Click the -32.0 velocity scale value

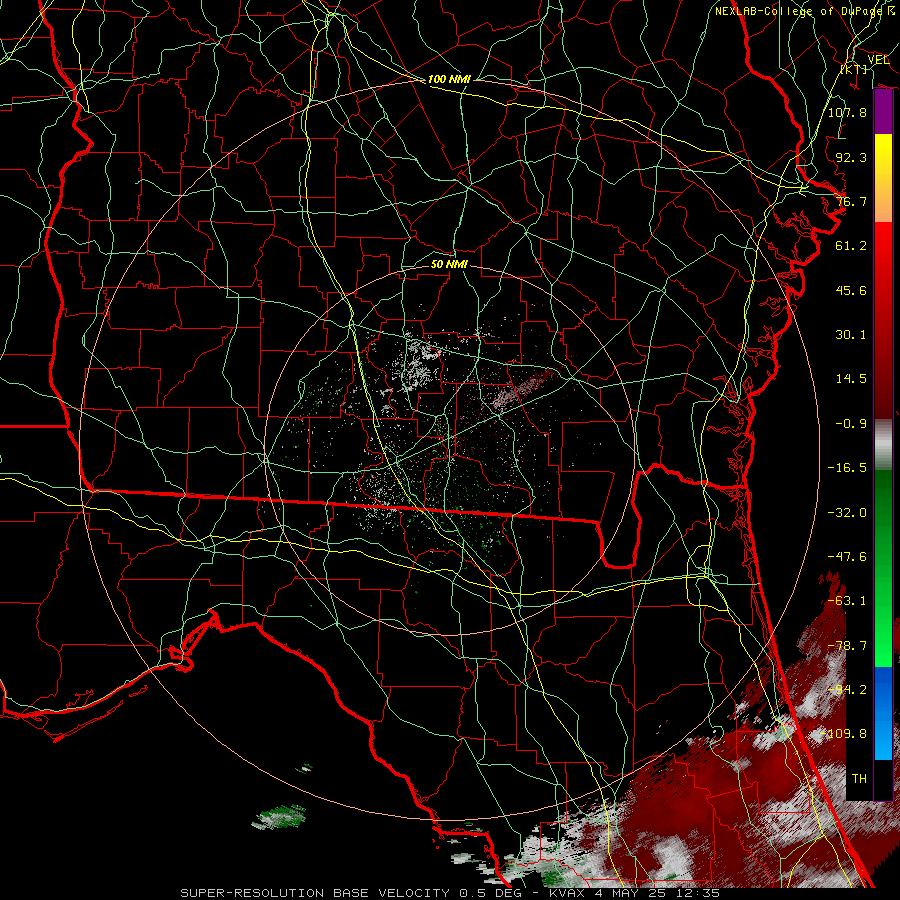(x=847, y=513)
